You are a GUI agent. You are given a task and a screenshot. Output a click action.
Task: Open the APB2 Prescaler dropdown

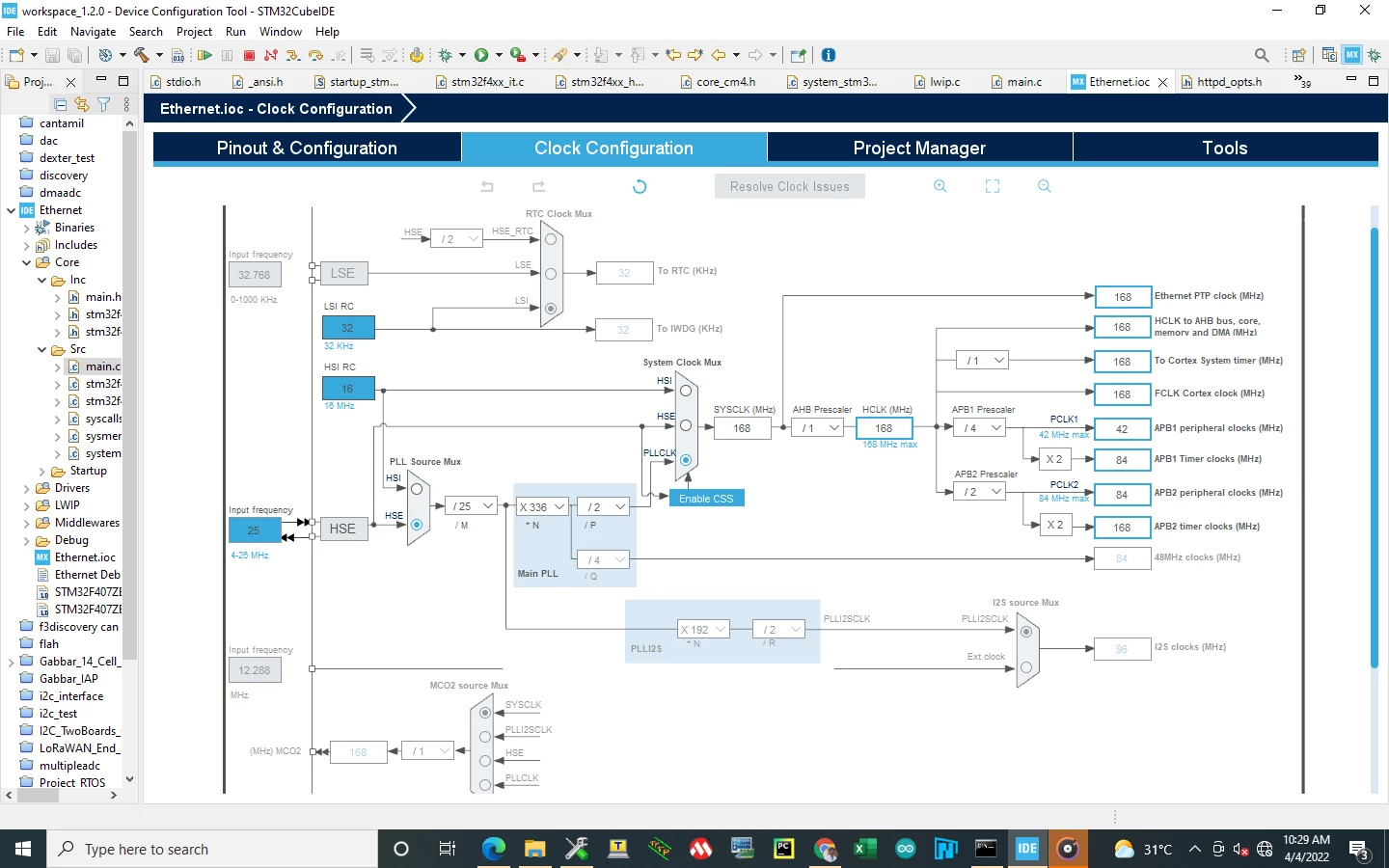981,492
